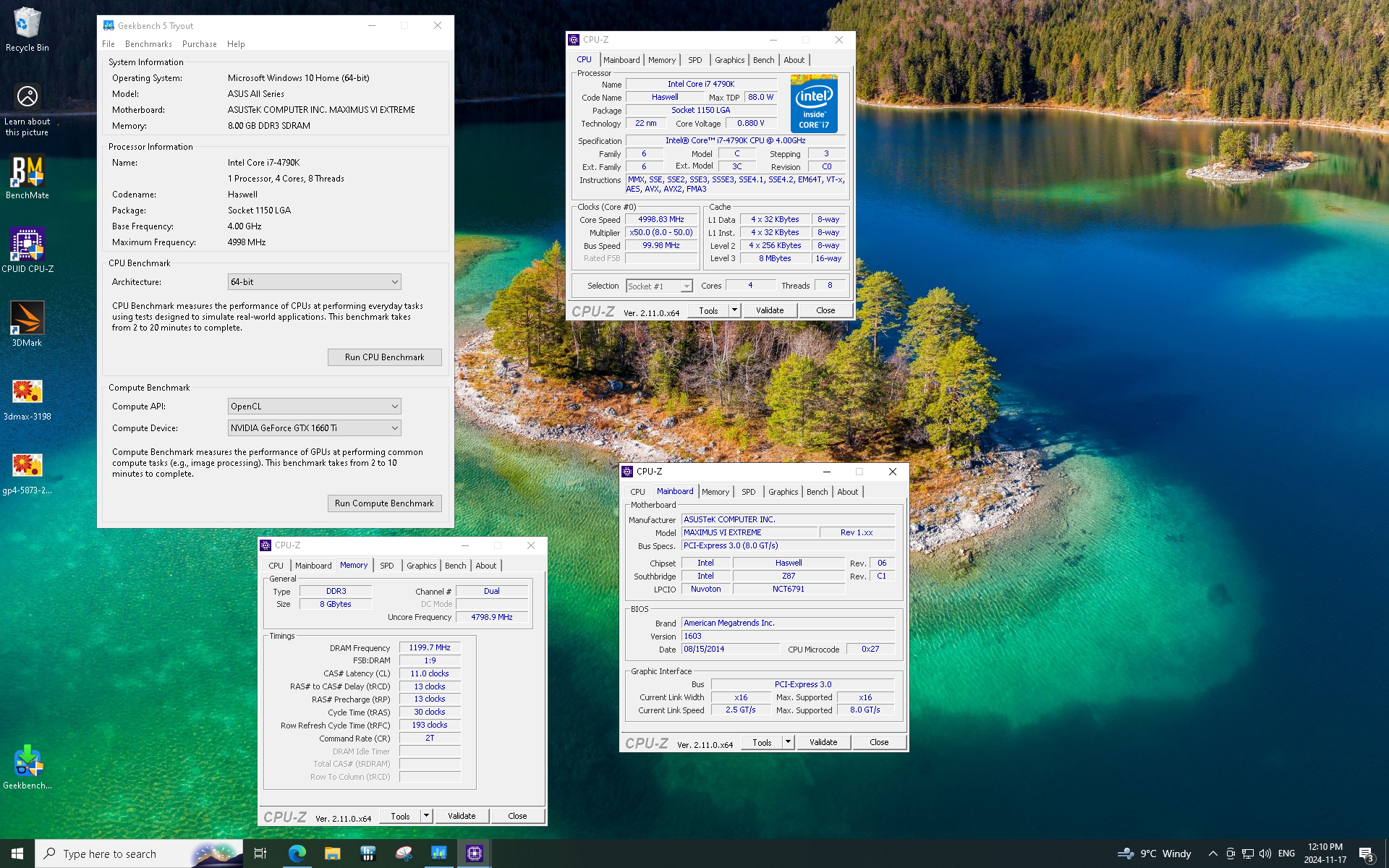
Task: Open Task View from the taskbar
Action: (x=260, y=854)
